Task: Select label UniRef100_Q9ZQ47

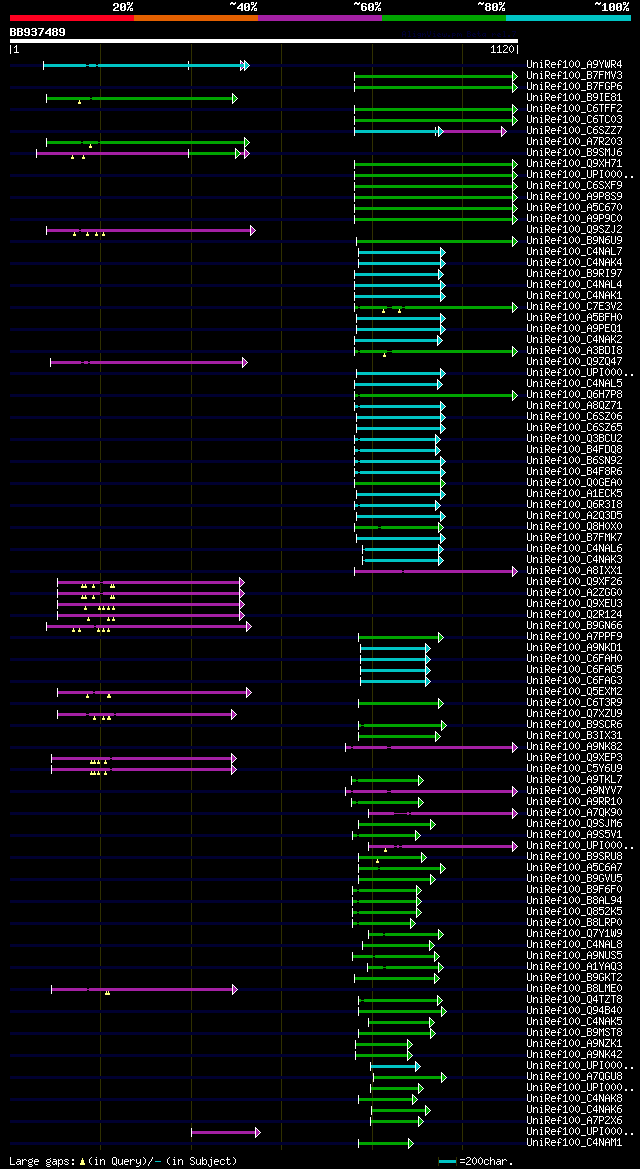Action: pyautogui.click(x=574, y=362)
